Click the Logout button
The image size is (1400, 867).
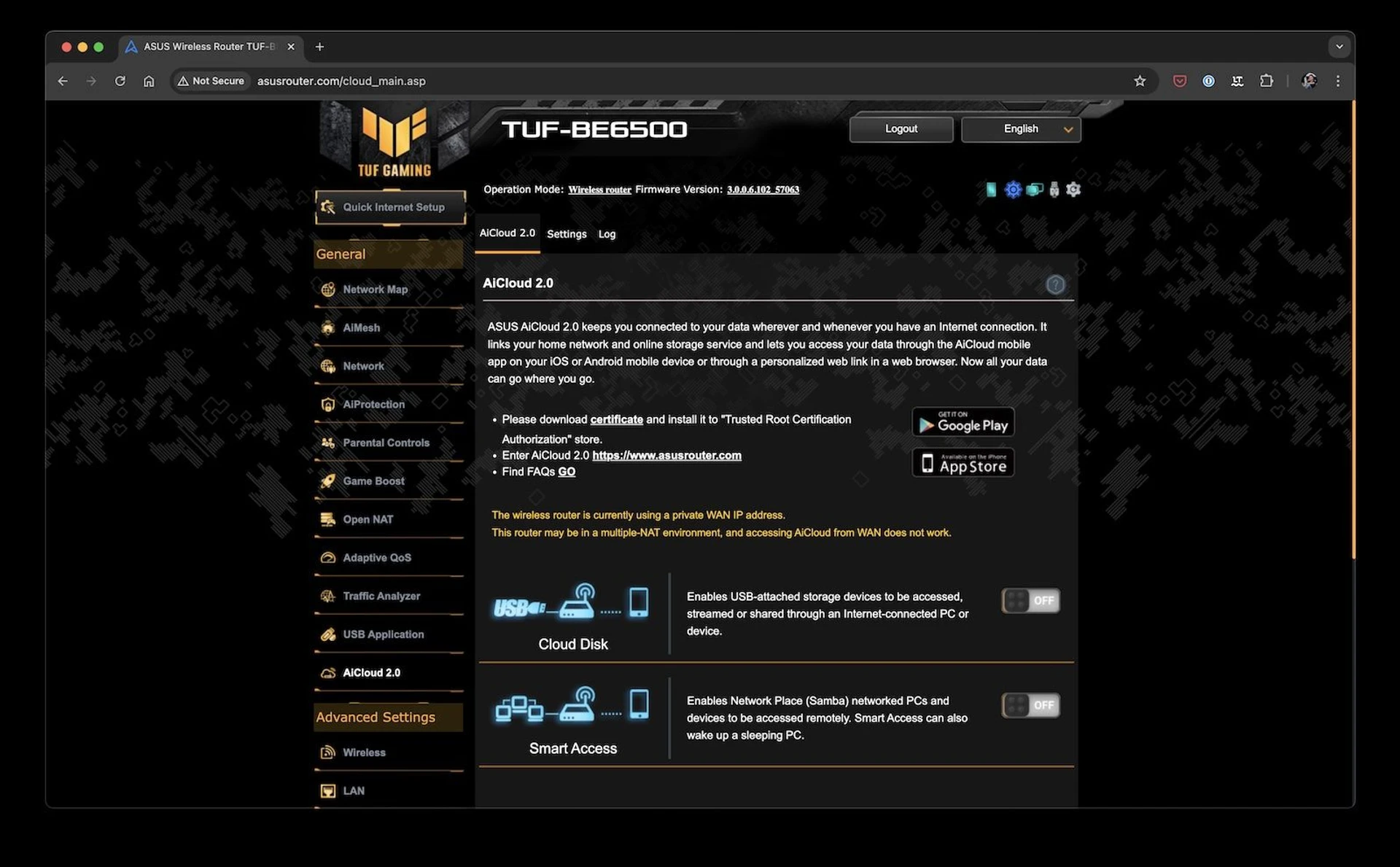pos(901,129)
